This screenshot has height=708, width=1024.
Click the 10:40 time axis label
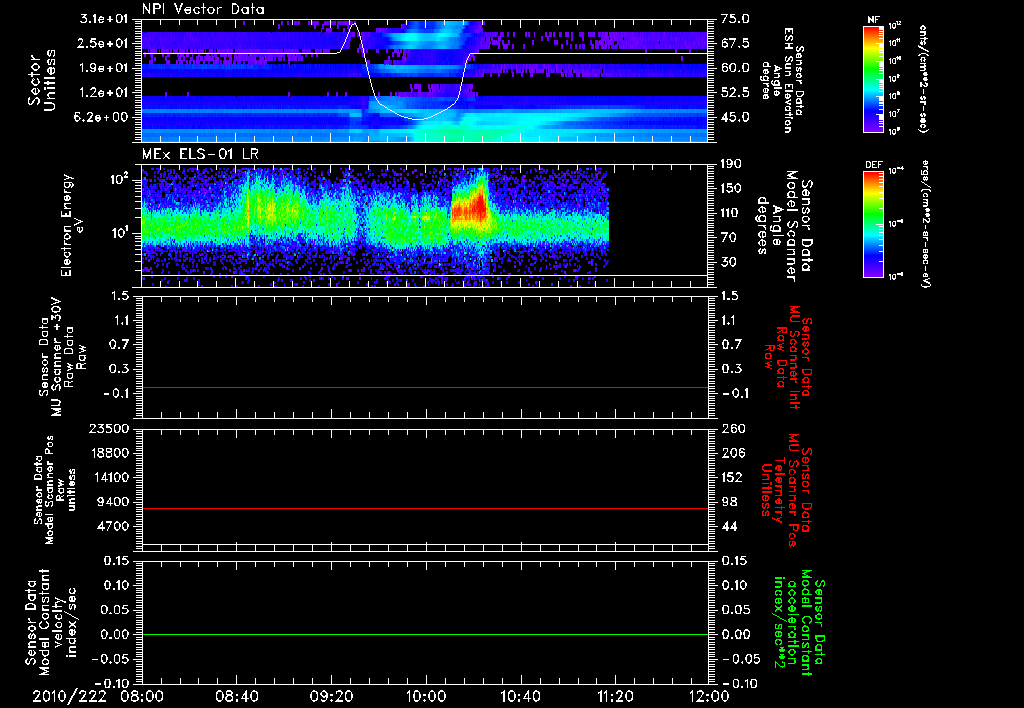[520, 697]
